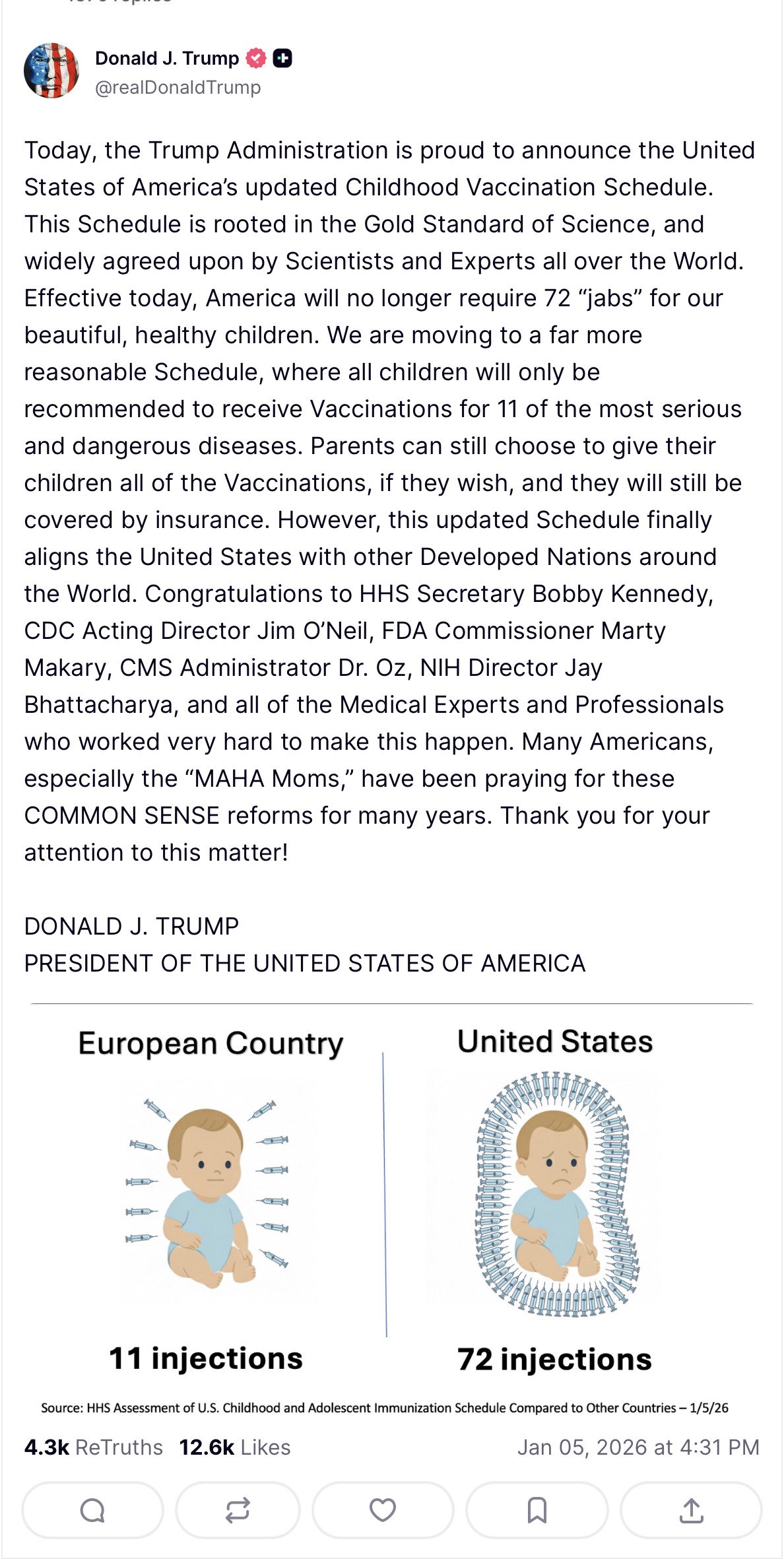View the 12.6k Likes list
The image size is (784, 1559).
(x=235, y=1447)
